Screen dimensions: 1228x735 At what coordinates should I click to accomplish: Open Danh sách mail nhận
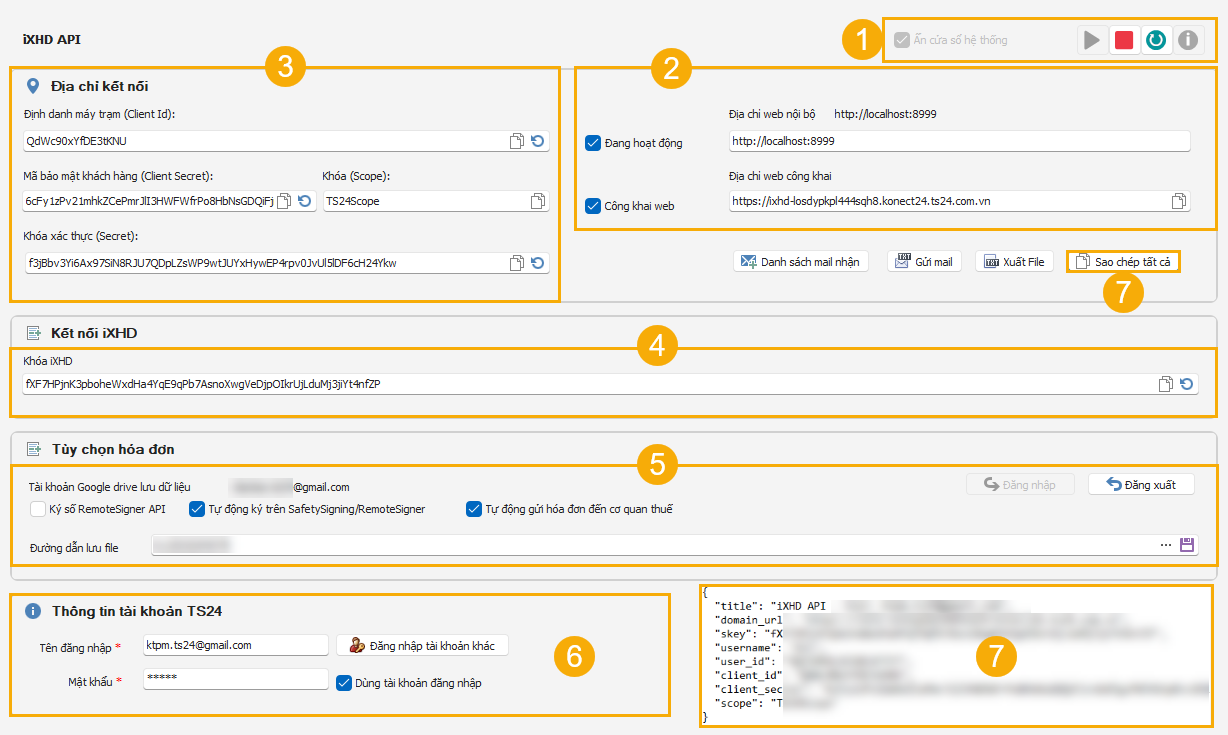[x=801, y=262]
